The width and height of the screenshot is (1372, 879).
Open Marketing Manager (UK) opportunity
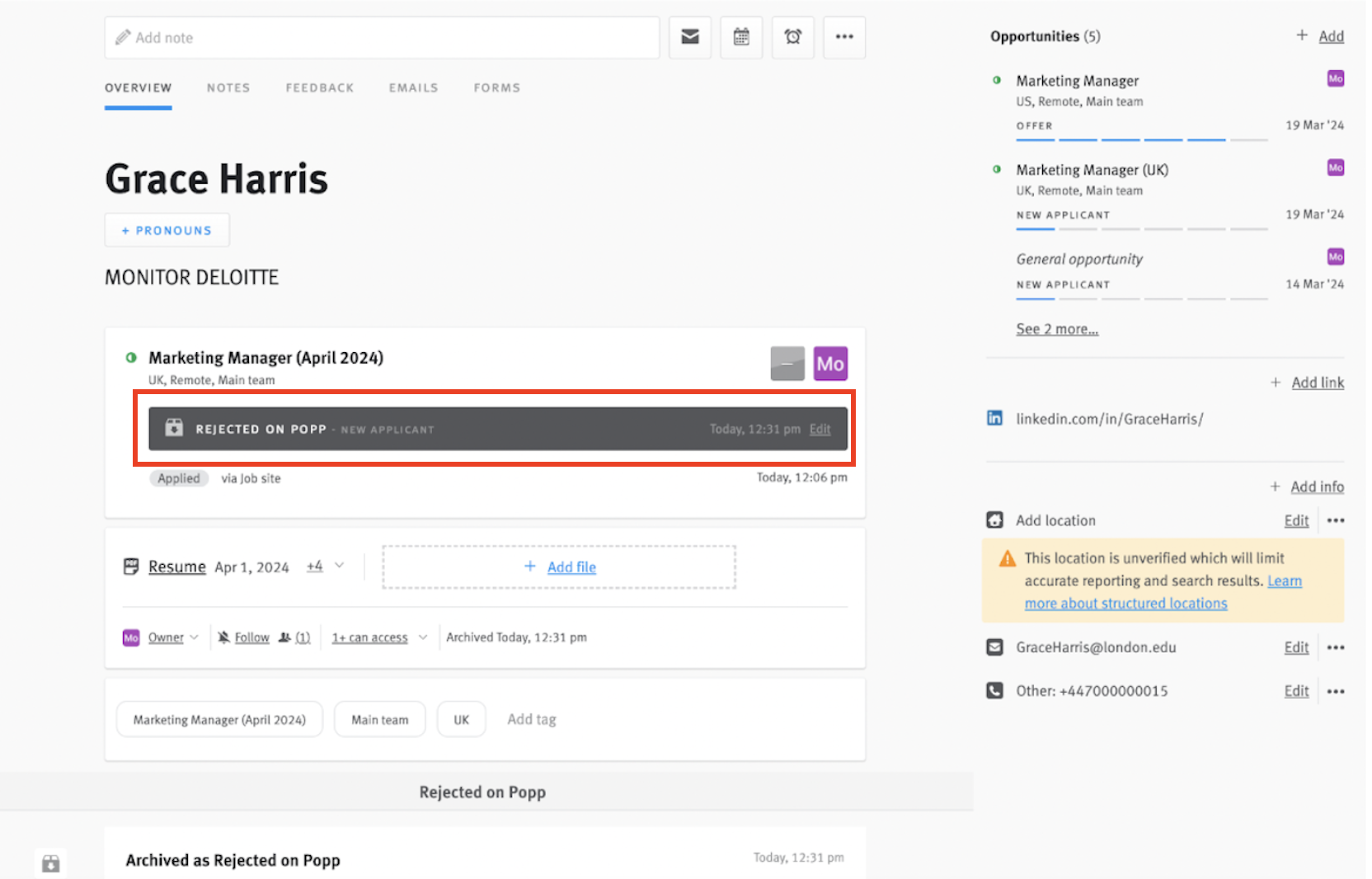tap(1092, 169)
